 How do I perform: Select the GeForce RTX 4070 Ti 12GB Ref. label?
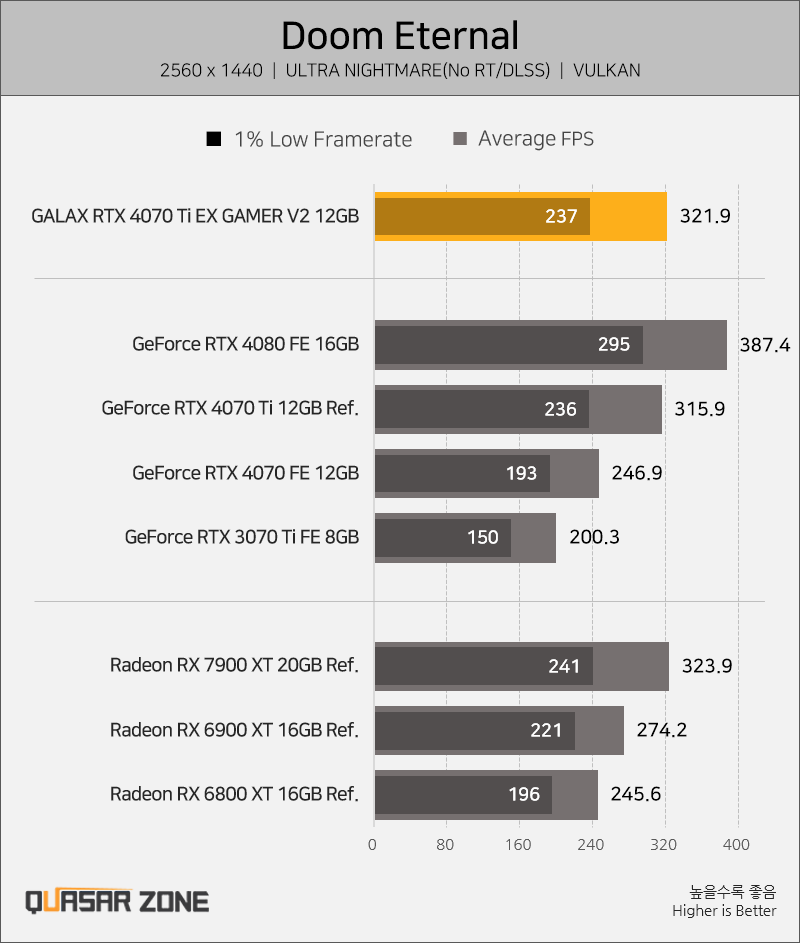click(x=230, y=408)
